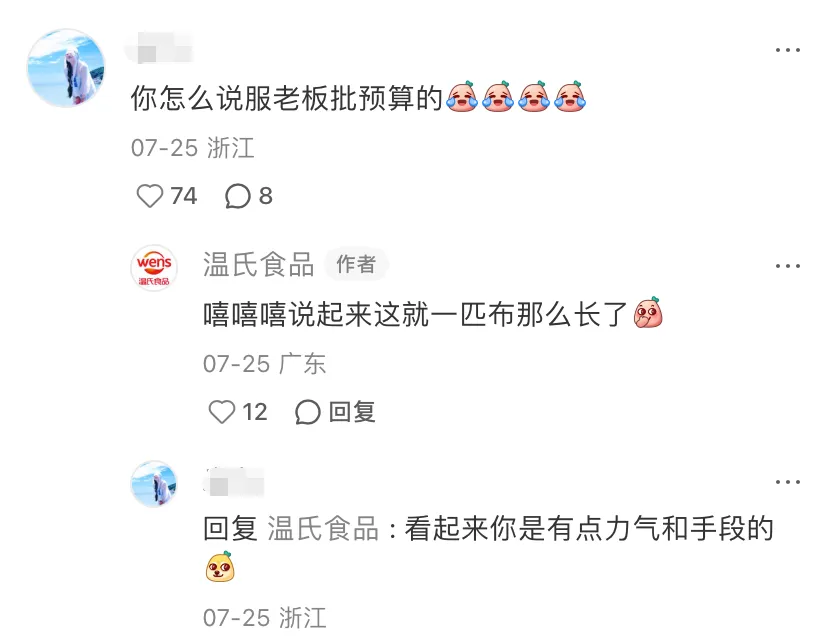Tap the comment bubble icon beside 回复
The width and height of the screenshot is (834, 640).
click(308, 412)
